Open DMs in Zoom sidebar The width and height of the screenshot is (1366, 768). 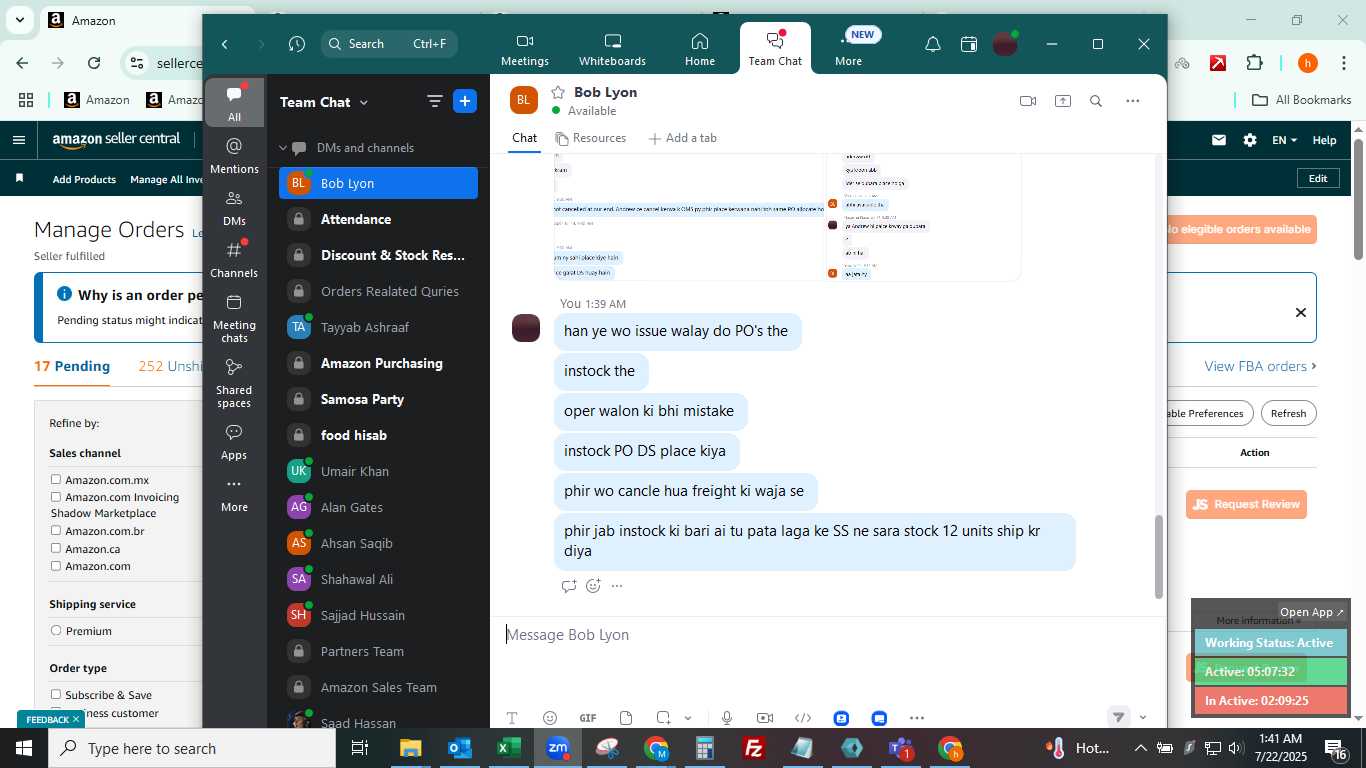pyautogui.click(x=234, y=206)
